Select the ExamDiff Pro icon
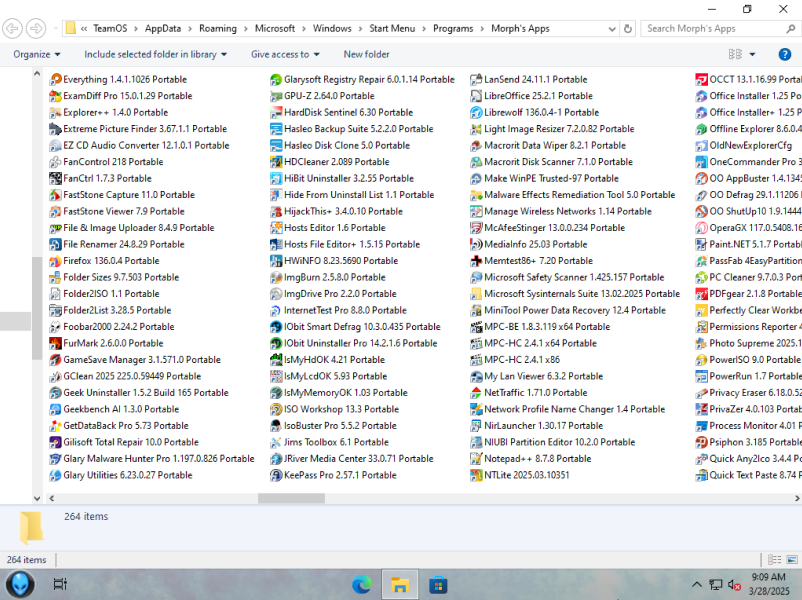The width and height of the screenshot is (802, 600). click(55, 96)
